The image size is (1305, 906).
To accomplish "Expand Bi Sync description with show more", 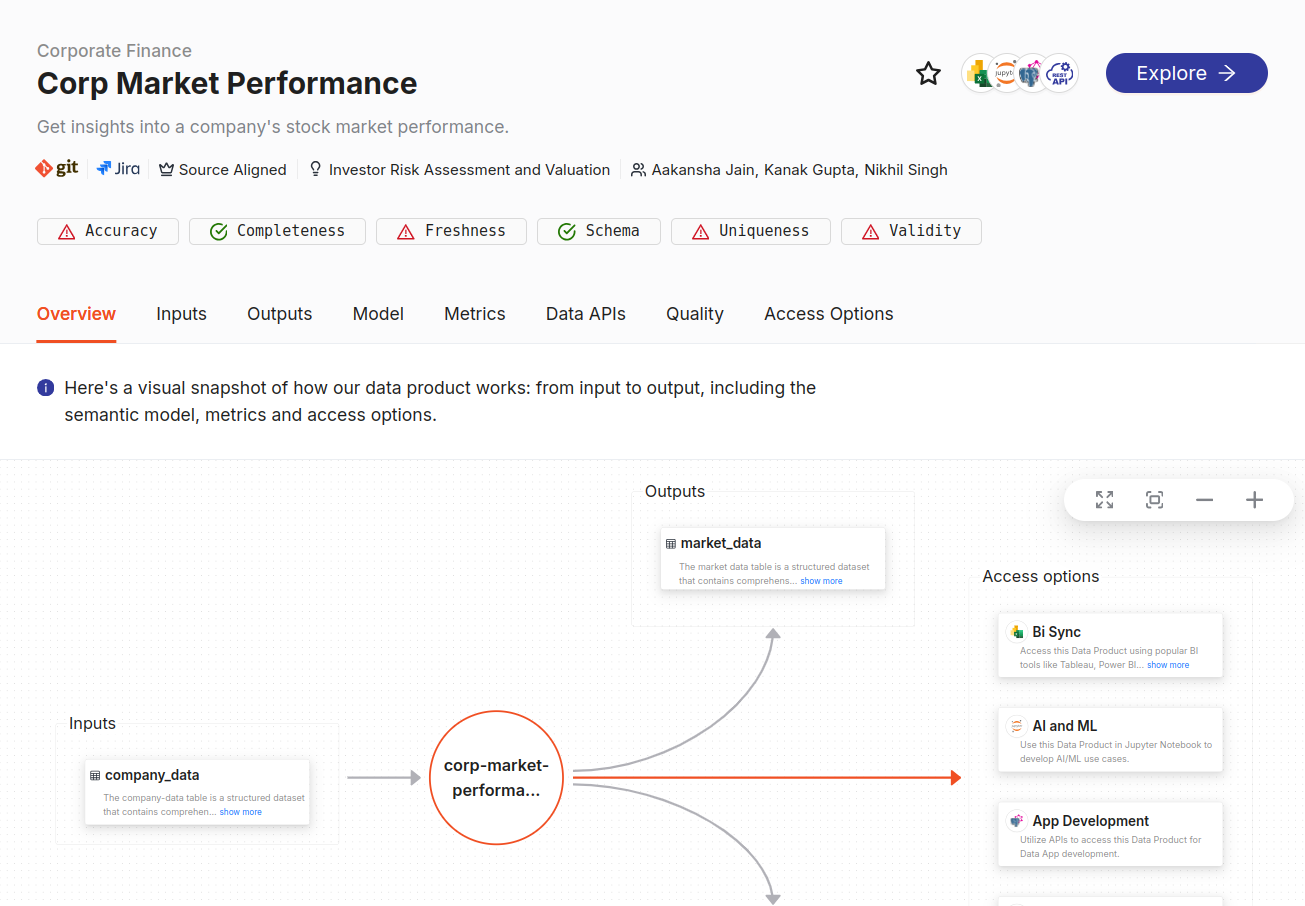I will point(1168,665).
